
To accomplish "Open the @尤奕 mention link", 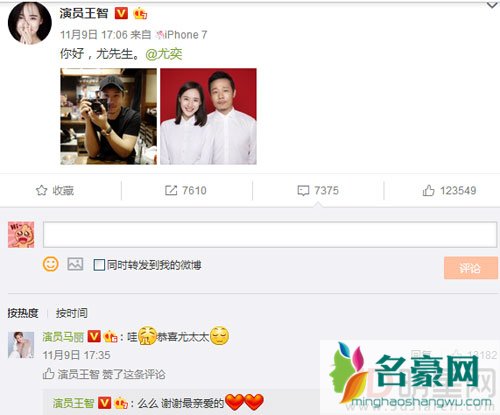I will coord(164,54).
